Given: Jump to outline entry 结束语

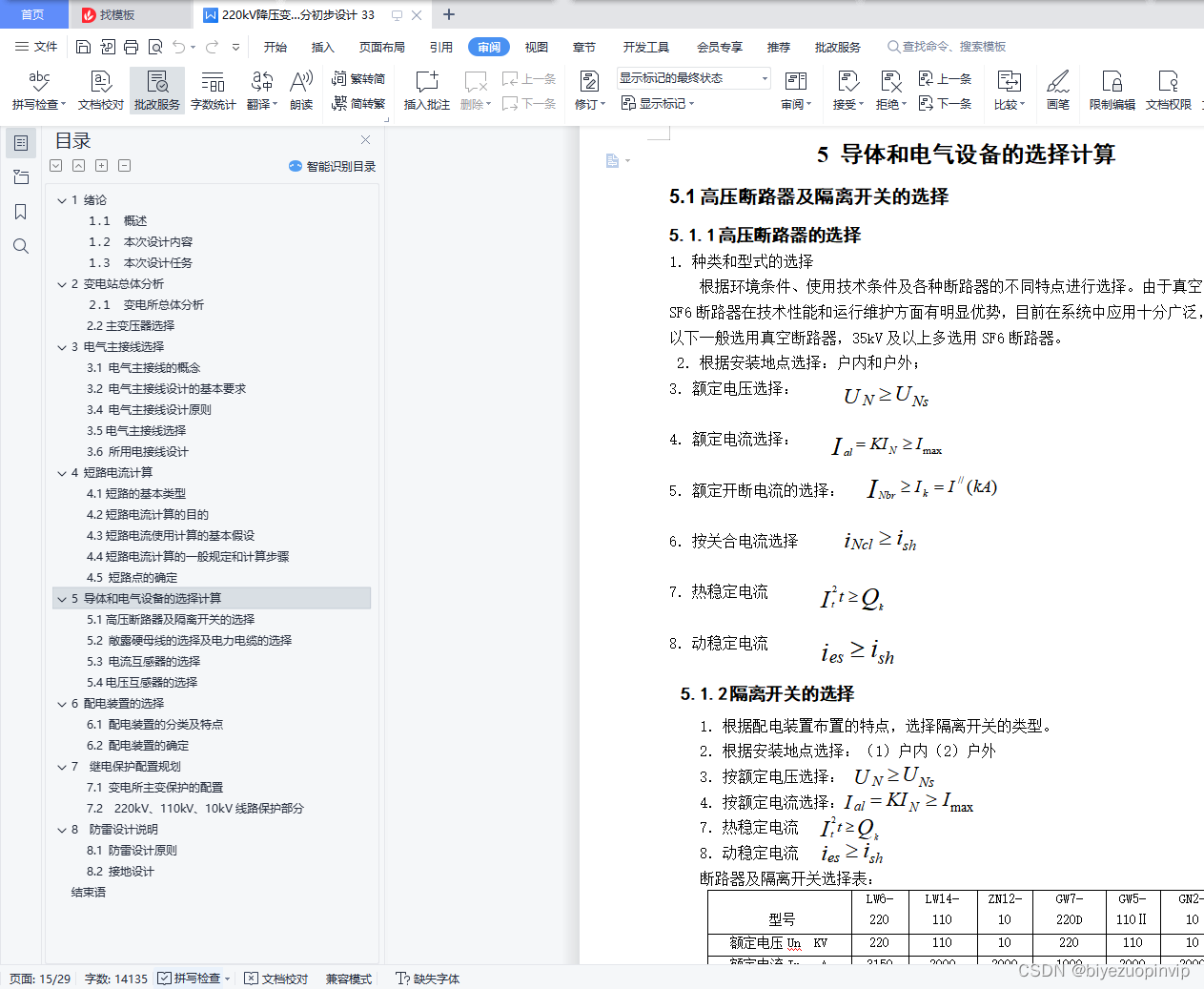Looking at the screenshot, I should (89, 893).
